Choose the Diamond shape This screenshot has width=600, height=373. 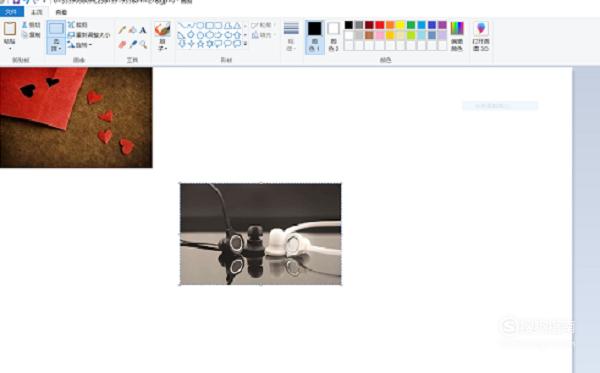tap(191, 35)
